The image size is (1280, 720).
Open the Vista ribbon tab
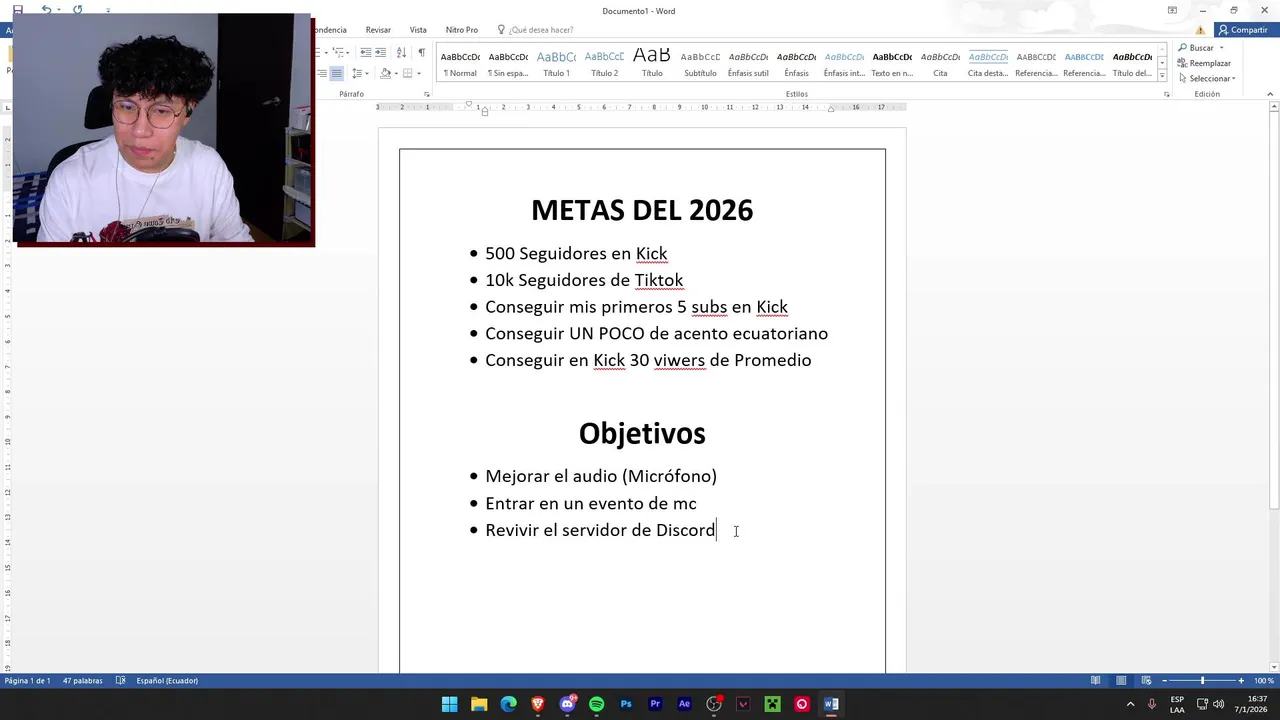[x=418, y=30]
